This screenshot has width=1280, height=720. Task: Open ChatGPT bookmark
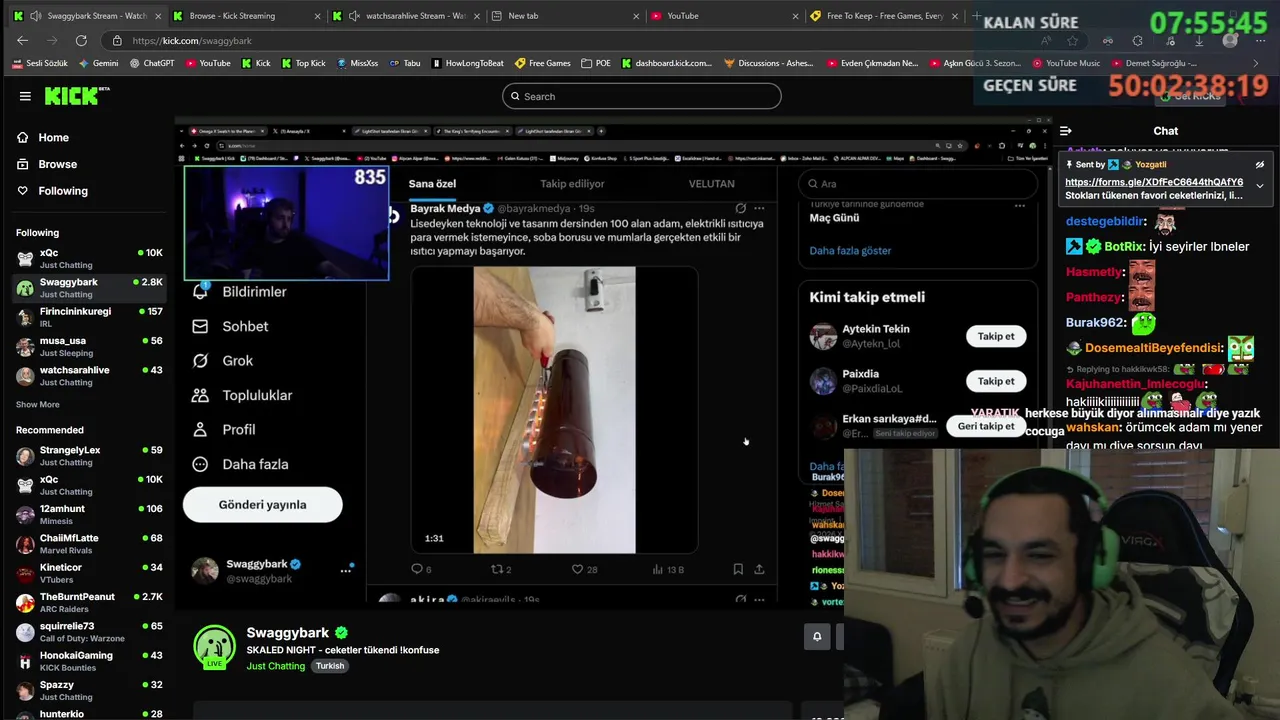click(x=152, y=63)
